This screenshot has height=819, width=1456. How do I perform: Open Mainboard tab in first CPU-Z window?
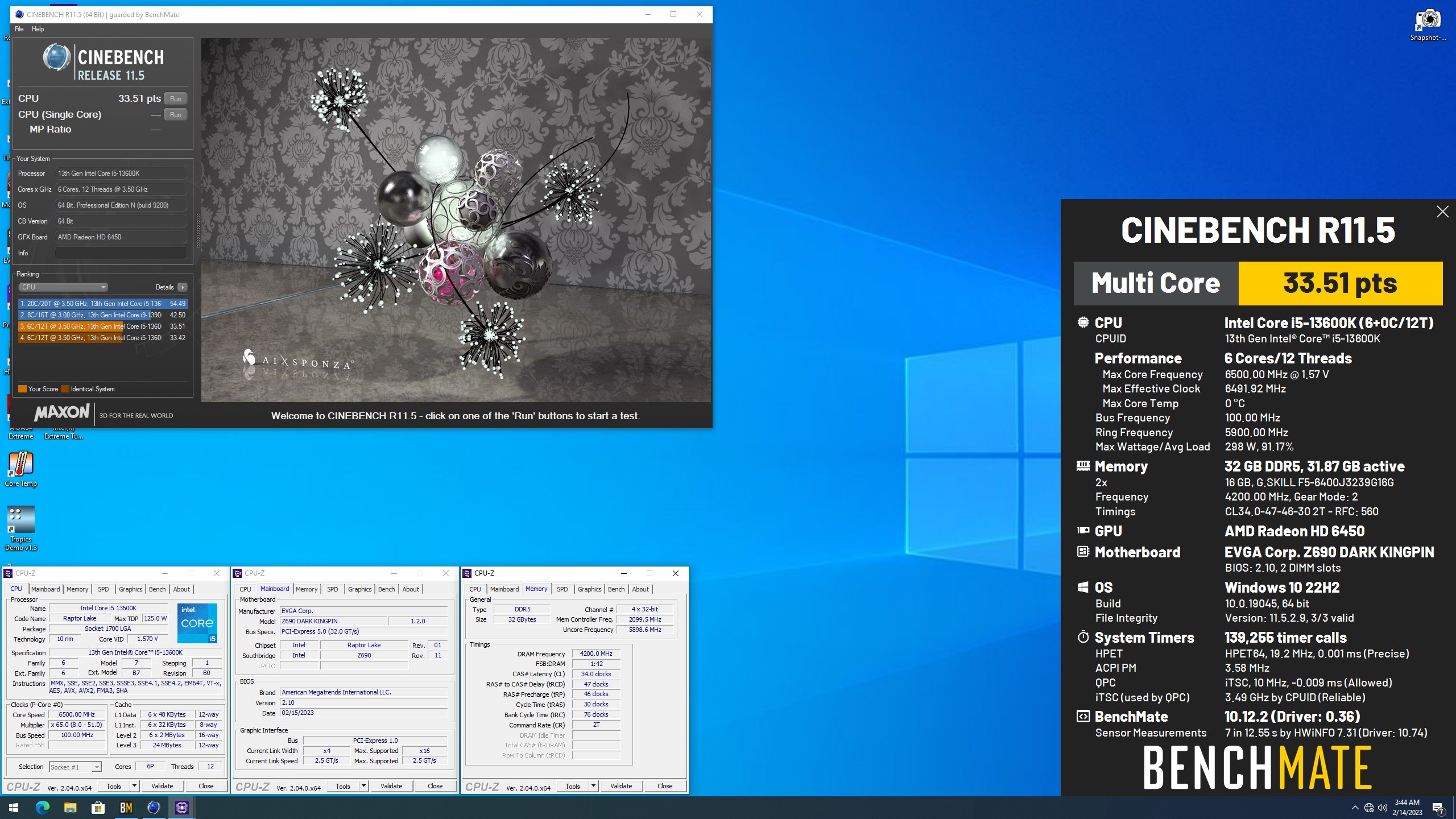click(45, 589)
